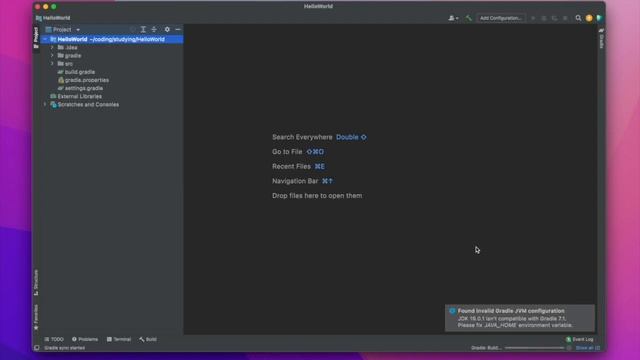The width and height of the screenshot is (640, 360).
Task: Click the 'Navigation Bar' hint text
Action: coord(295,181)
